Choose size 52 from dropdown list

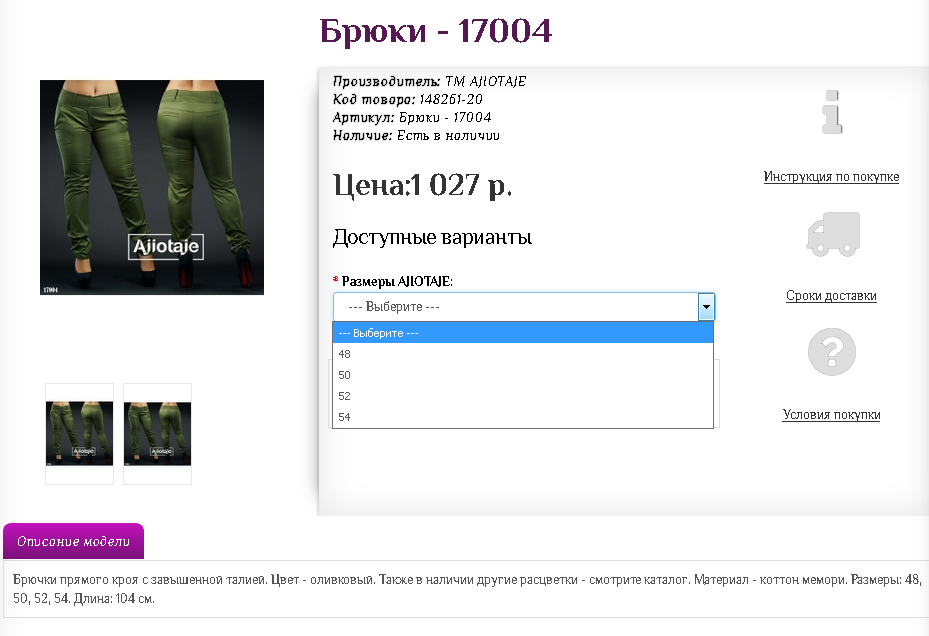tap(523, 396)
